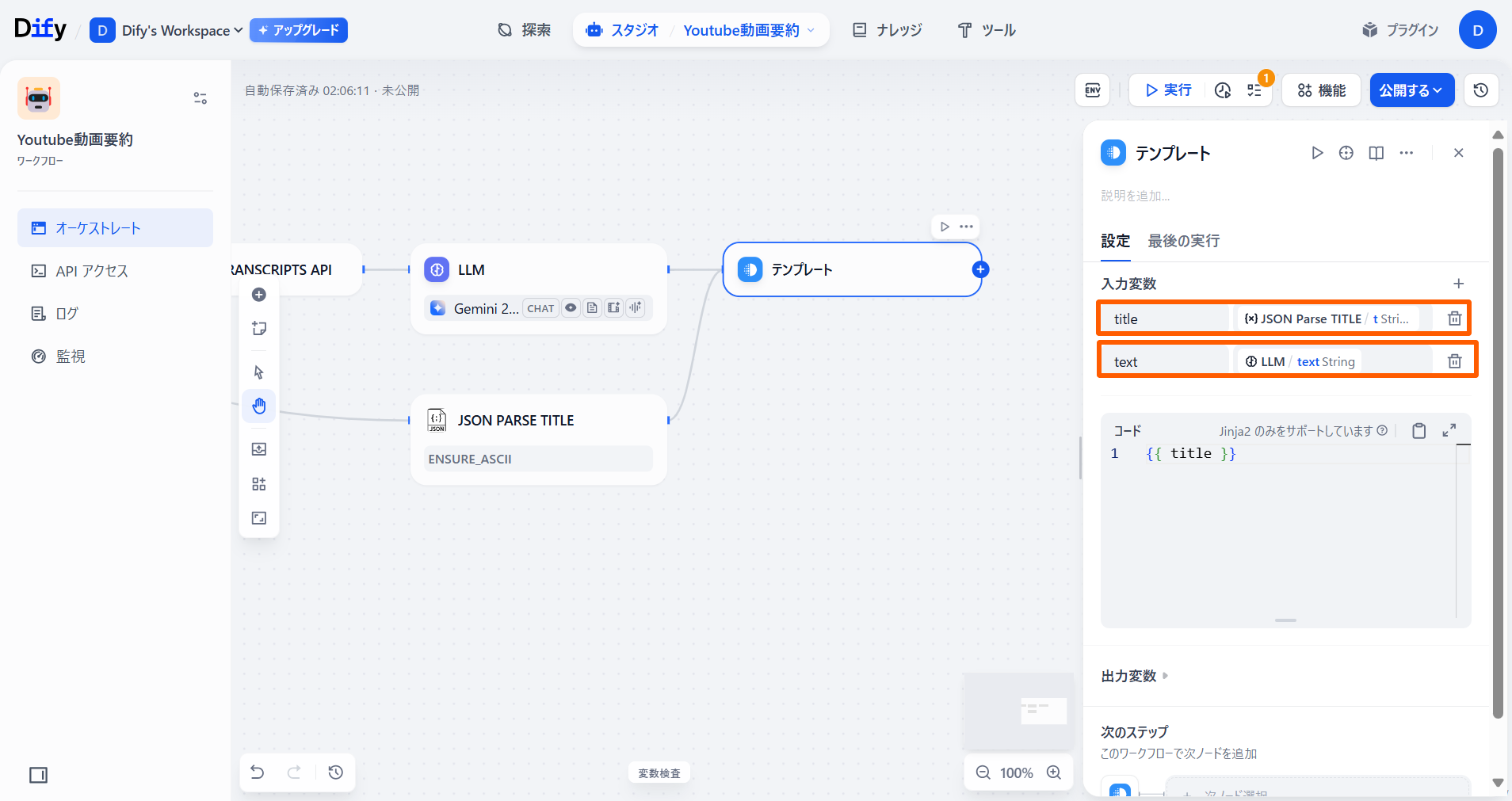Toggle the left sidebar collapse icon
Screen dimensions: 1512x801
(x=38, y=775)
